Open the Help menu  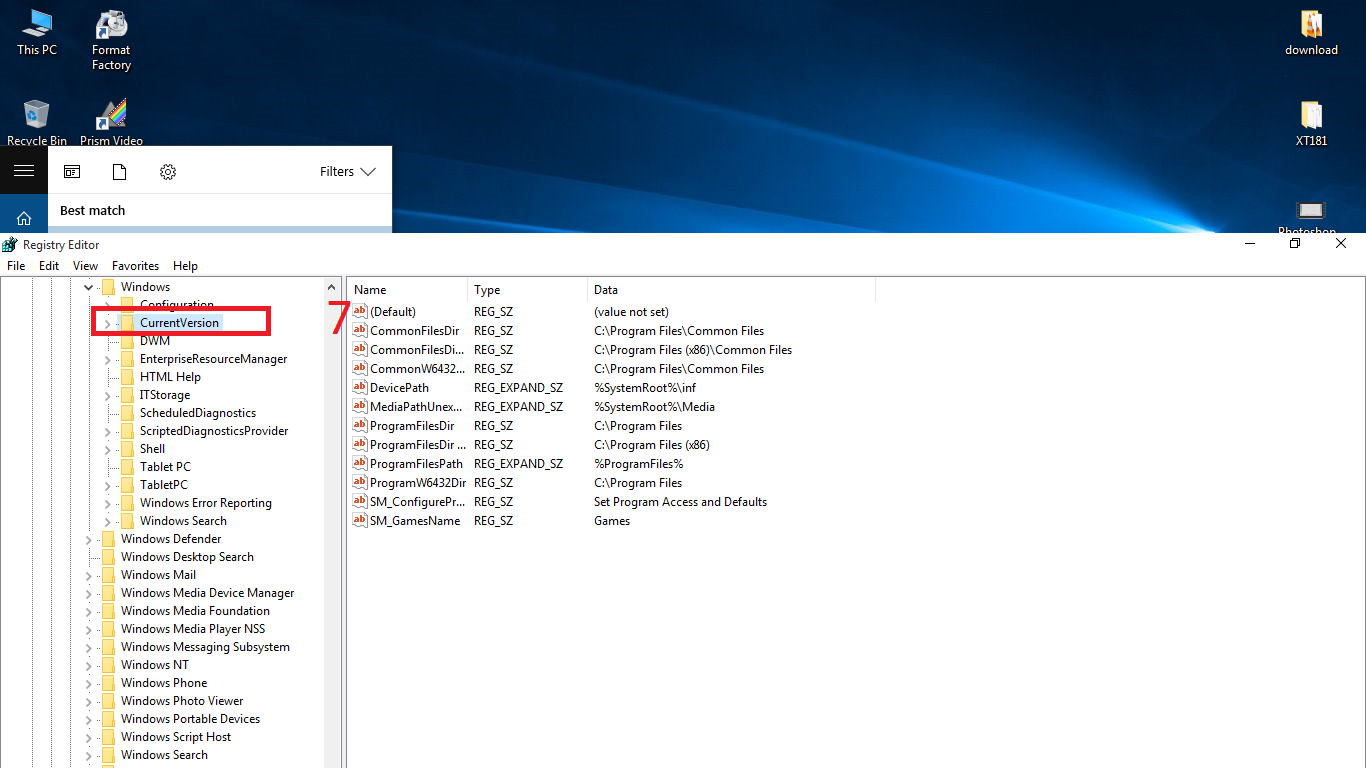pos(185,266)
